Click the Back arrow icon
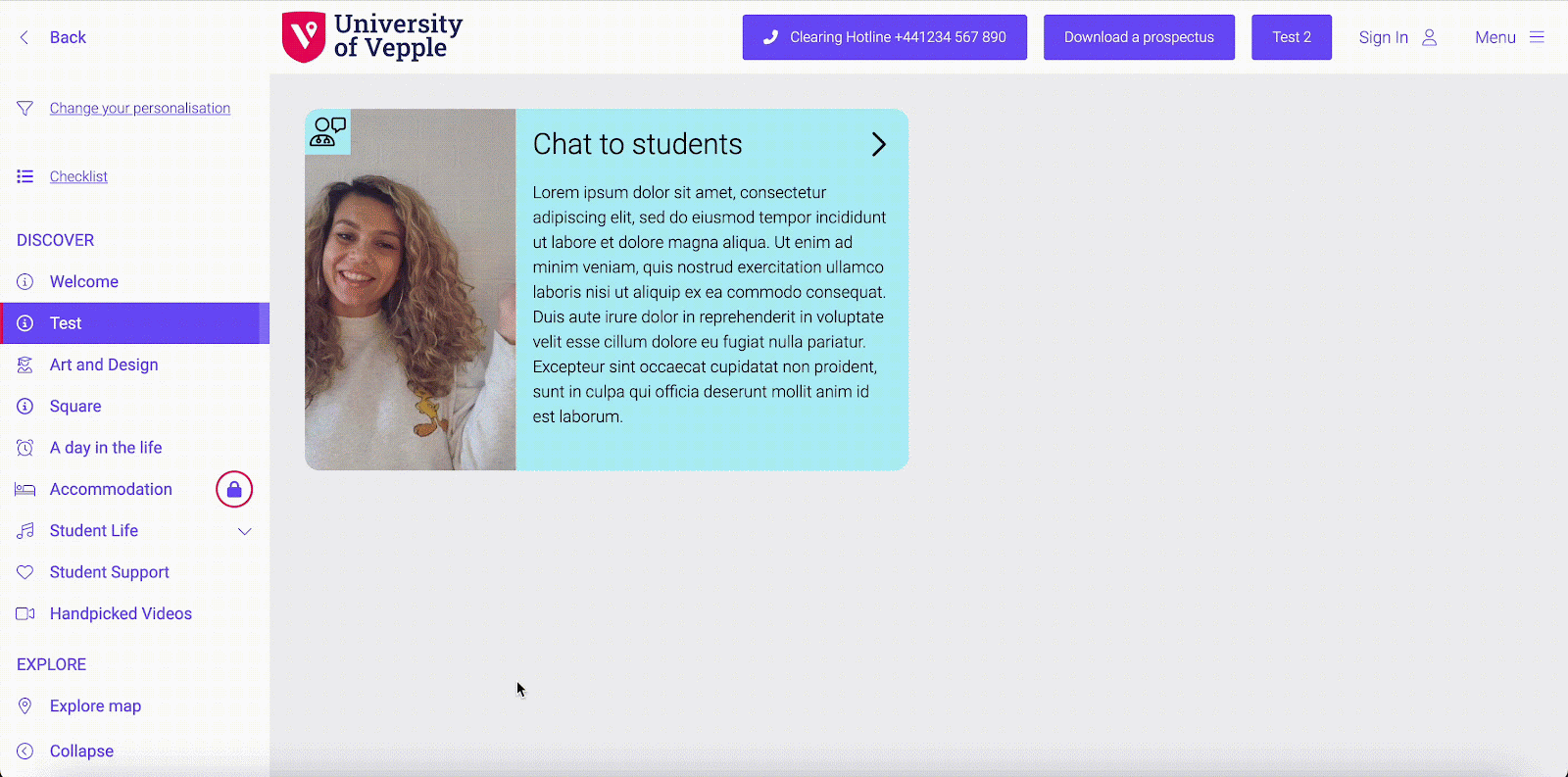This screenshot has height=777, width=1568. click(x=24, y=37)
